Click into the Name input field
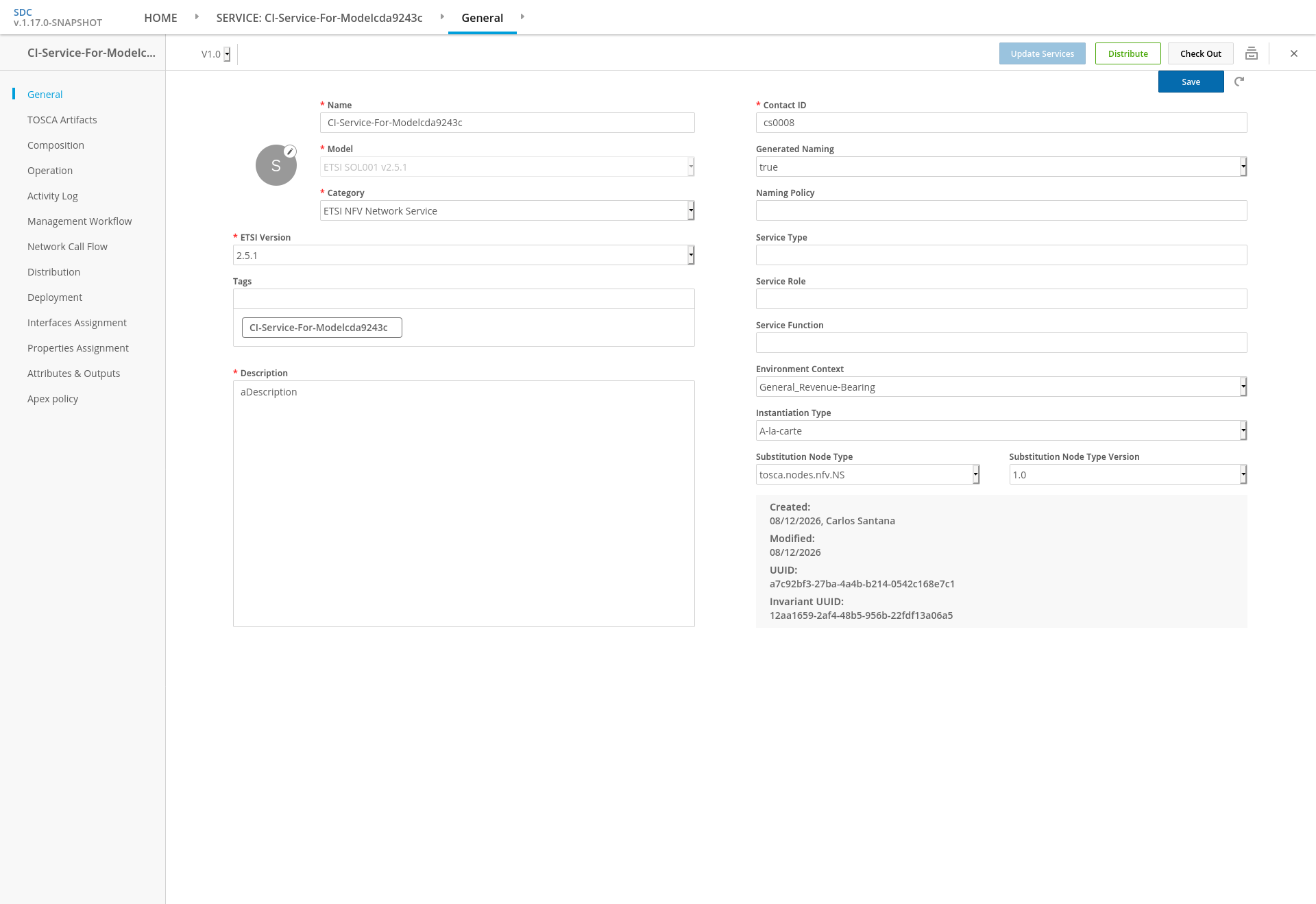This screenshot has width=1316, height=904. tap(507, 123)
